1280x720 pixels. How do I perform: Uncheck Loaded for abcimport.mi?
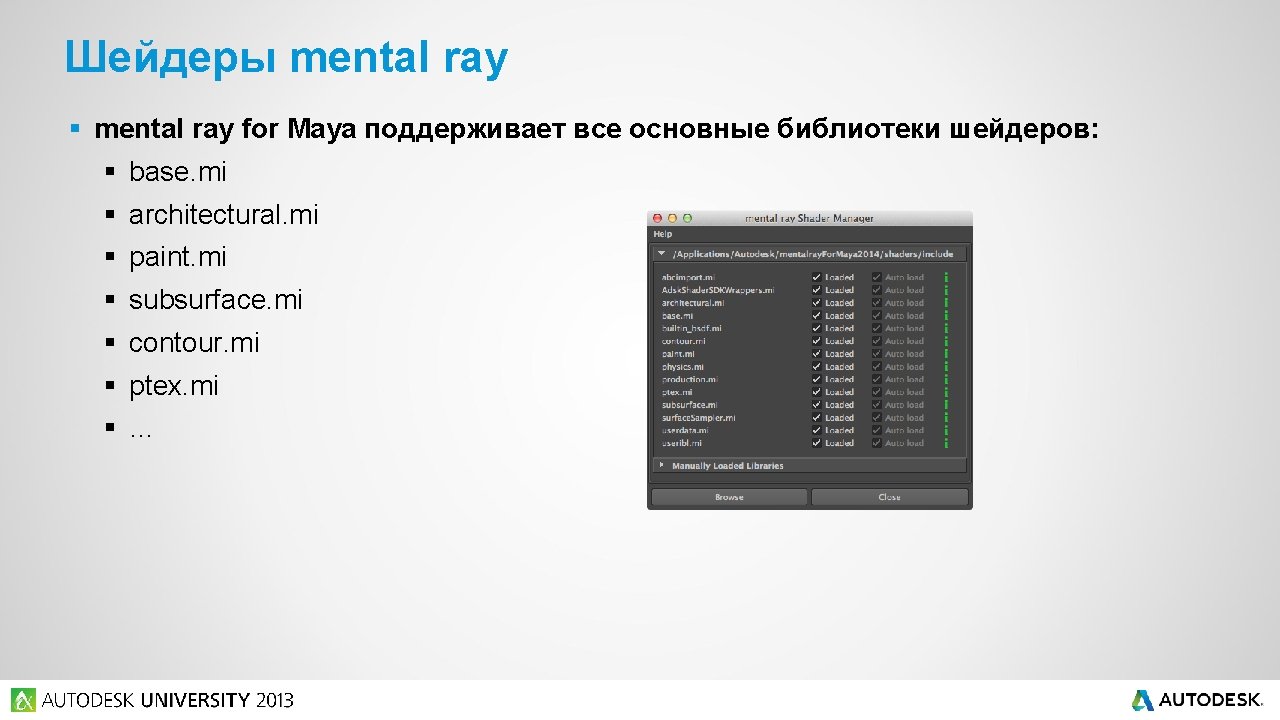pos(817,277)
